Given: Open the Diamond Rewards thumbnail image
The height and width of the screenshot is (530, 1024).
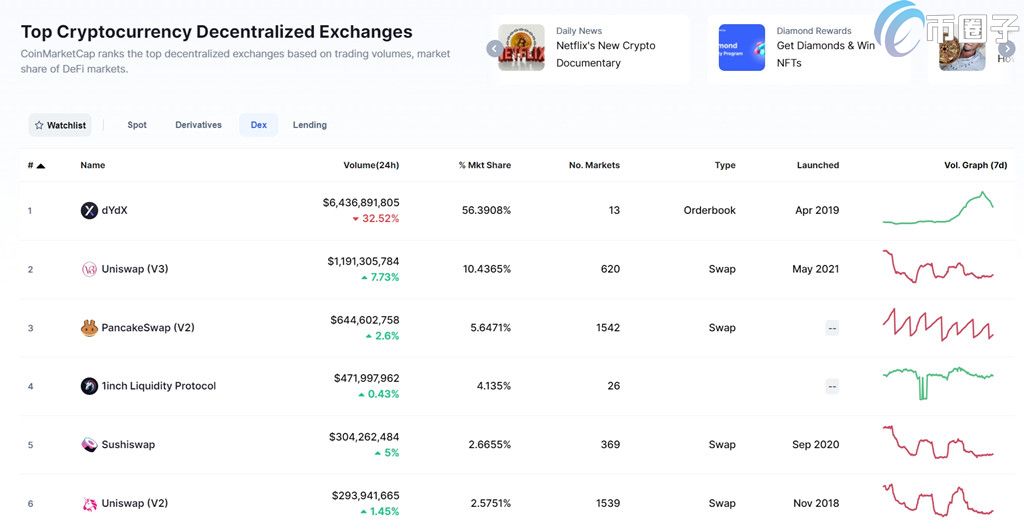Looking at the screenshot, I should pyautogui.click(x=742, y=48).
